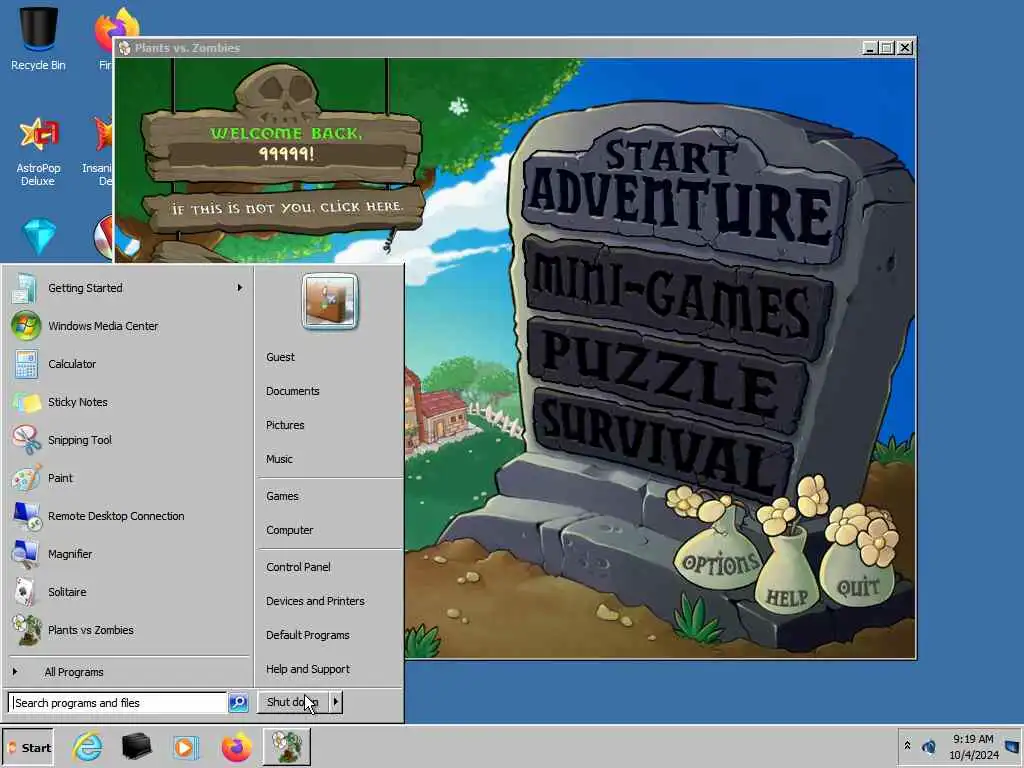Click the network tray icon
1024x768 pixels.
(1012, 746)
